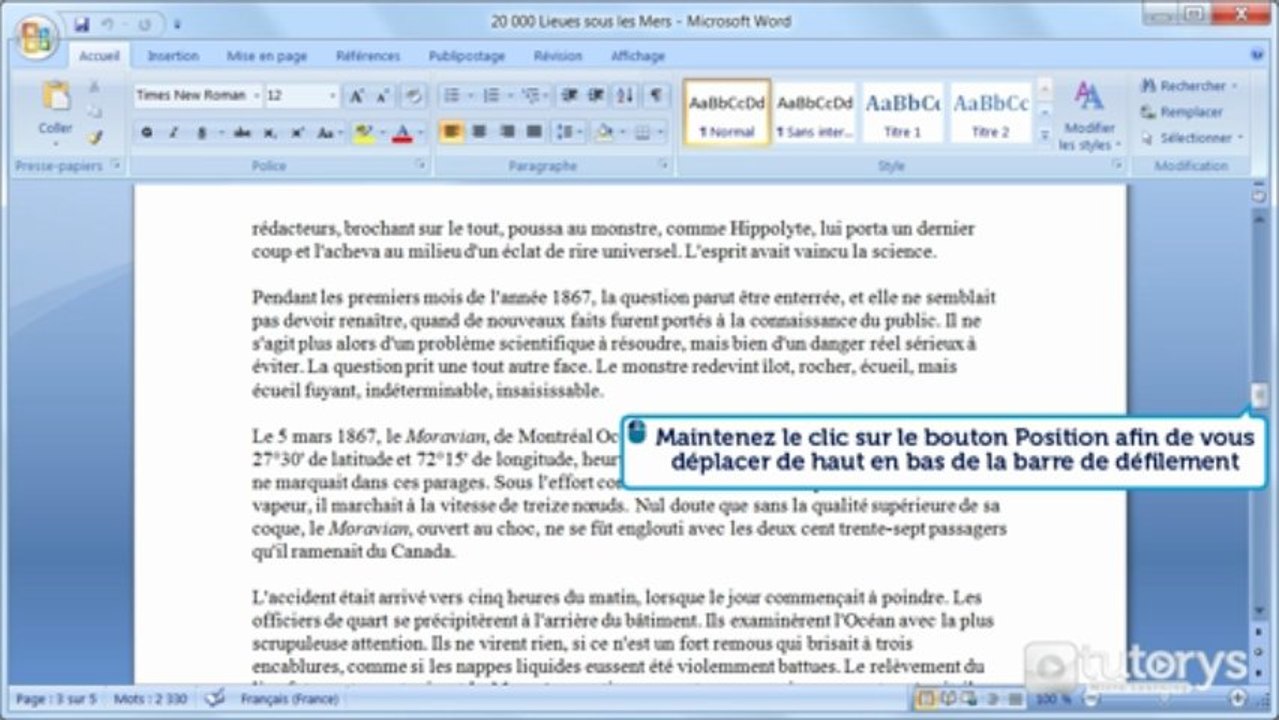Screen dimensions: 1279x720
Task: Toggle subscript formatting
Action: click(270, 132)
